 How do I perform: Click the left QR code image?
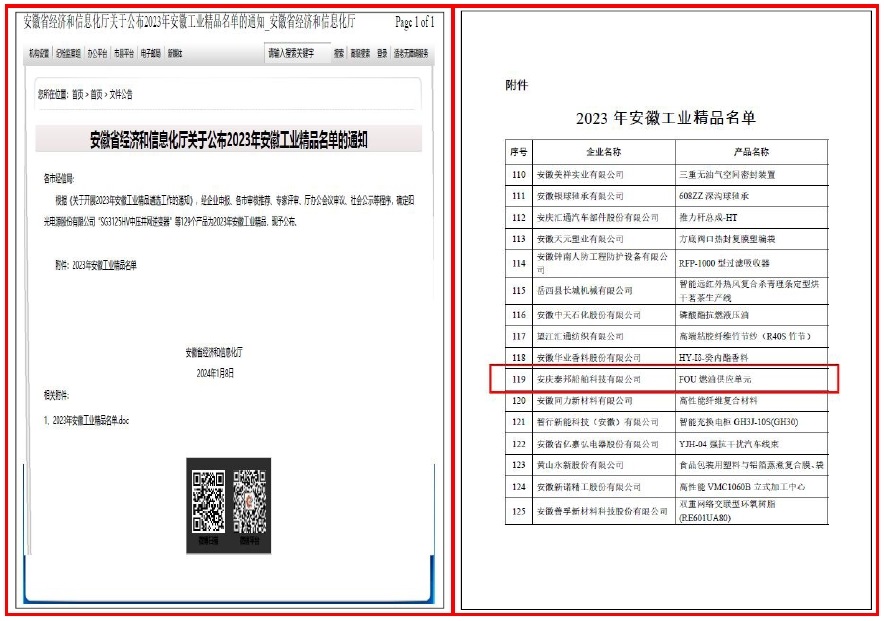click(x=208, y=502)
